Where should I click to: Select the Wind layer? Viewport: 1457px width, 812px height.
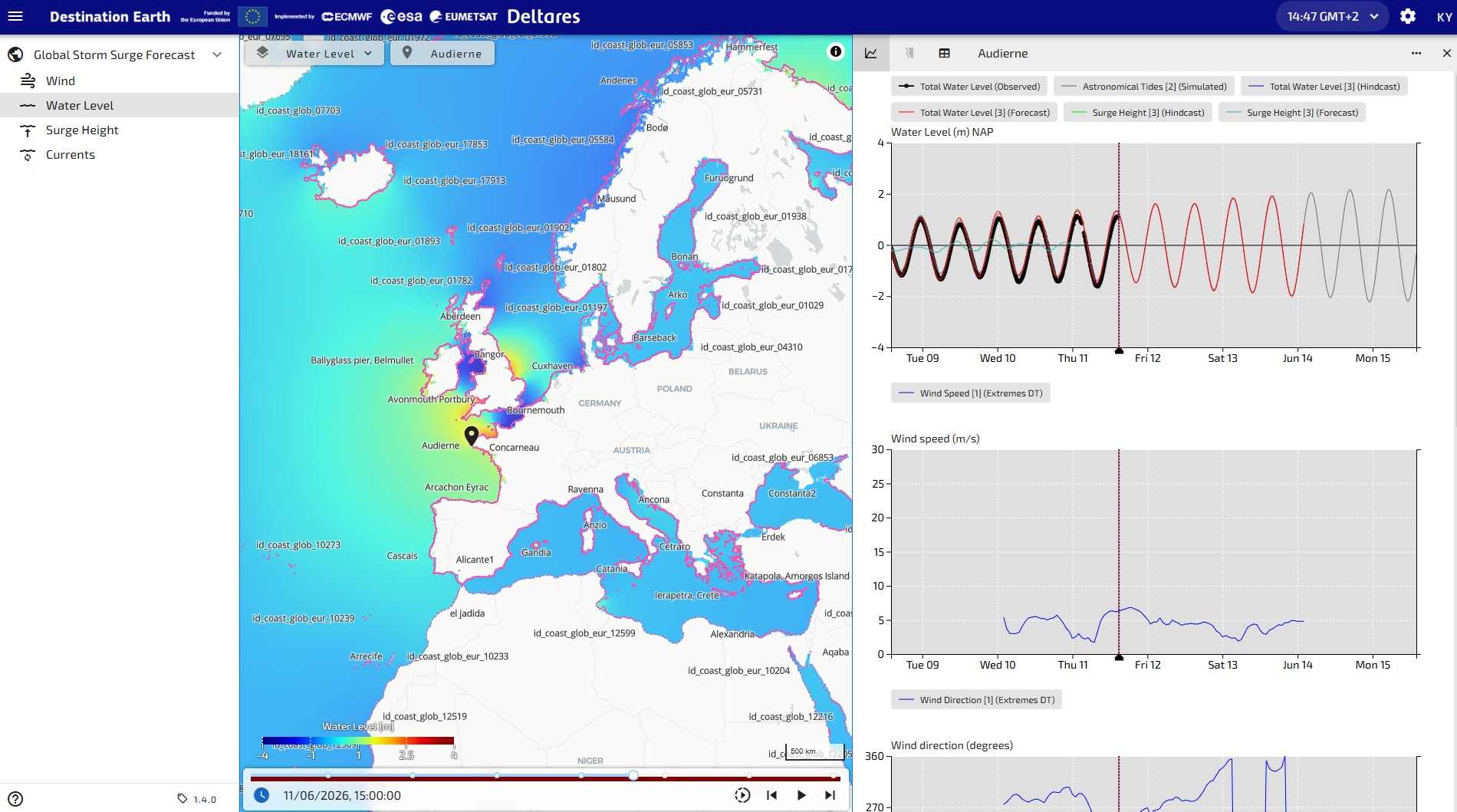(x=119, y=81)
